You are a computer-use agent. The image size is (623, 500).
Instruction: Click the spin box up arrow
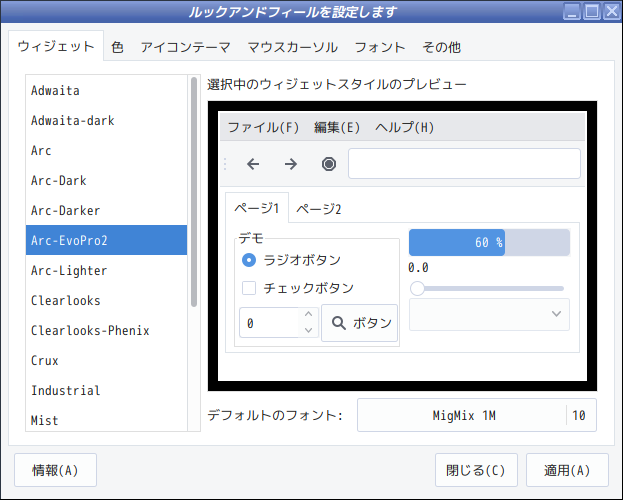pos(308,314)
